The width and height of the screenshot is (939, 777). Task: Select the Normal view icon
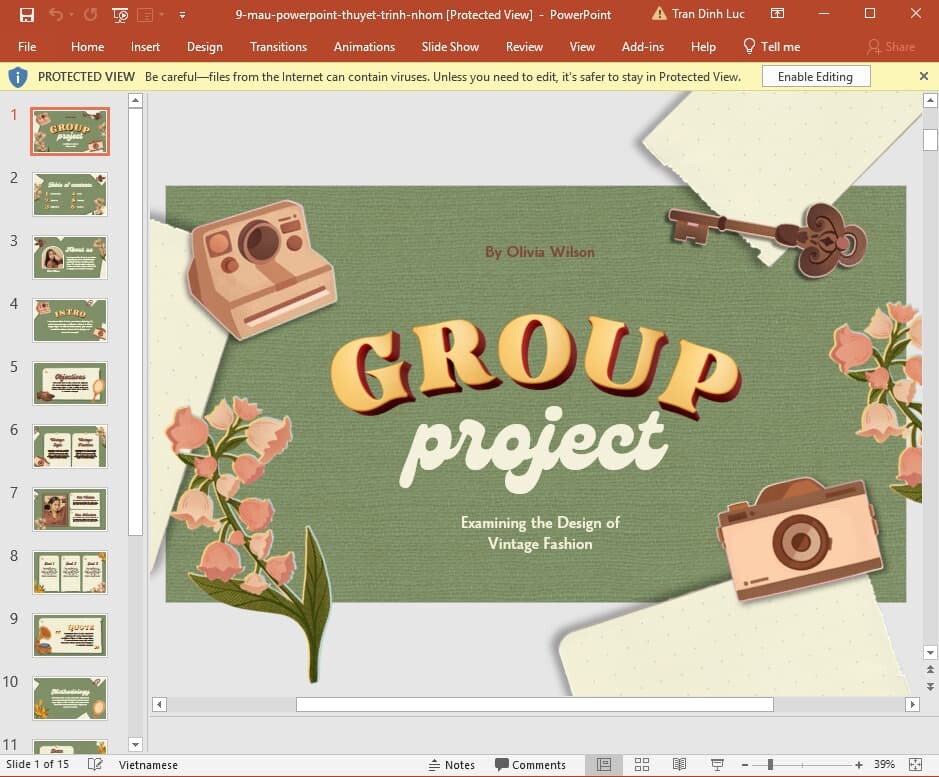point(605,765)
